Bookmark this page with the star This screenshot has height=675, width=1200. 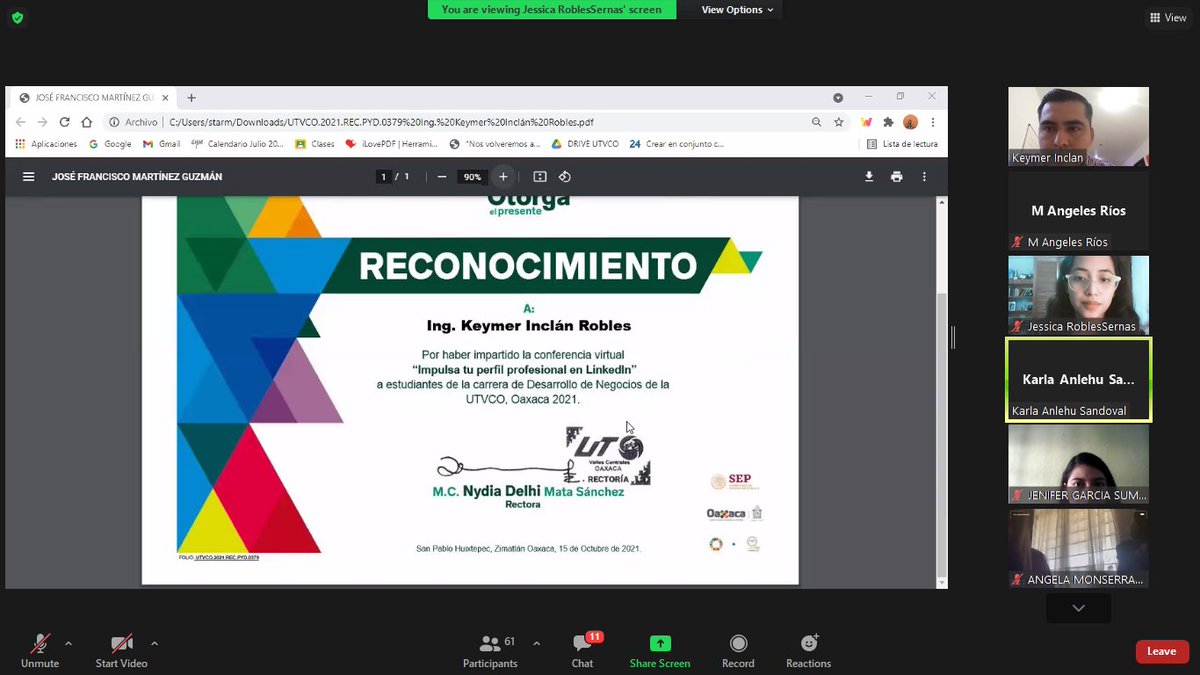[839, 122]
